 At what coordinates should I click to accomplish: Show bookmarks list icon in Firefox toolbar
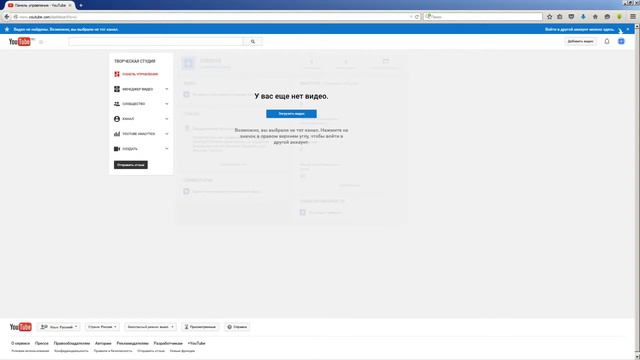click(560, 17)
